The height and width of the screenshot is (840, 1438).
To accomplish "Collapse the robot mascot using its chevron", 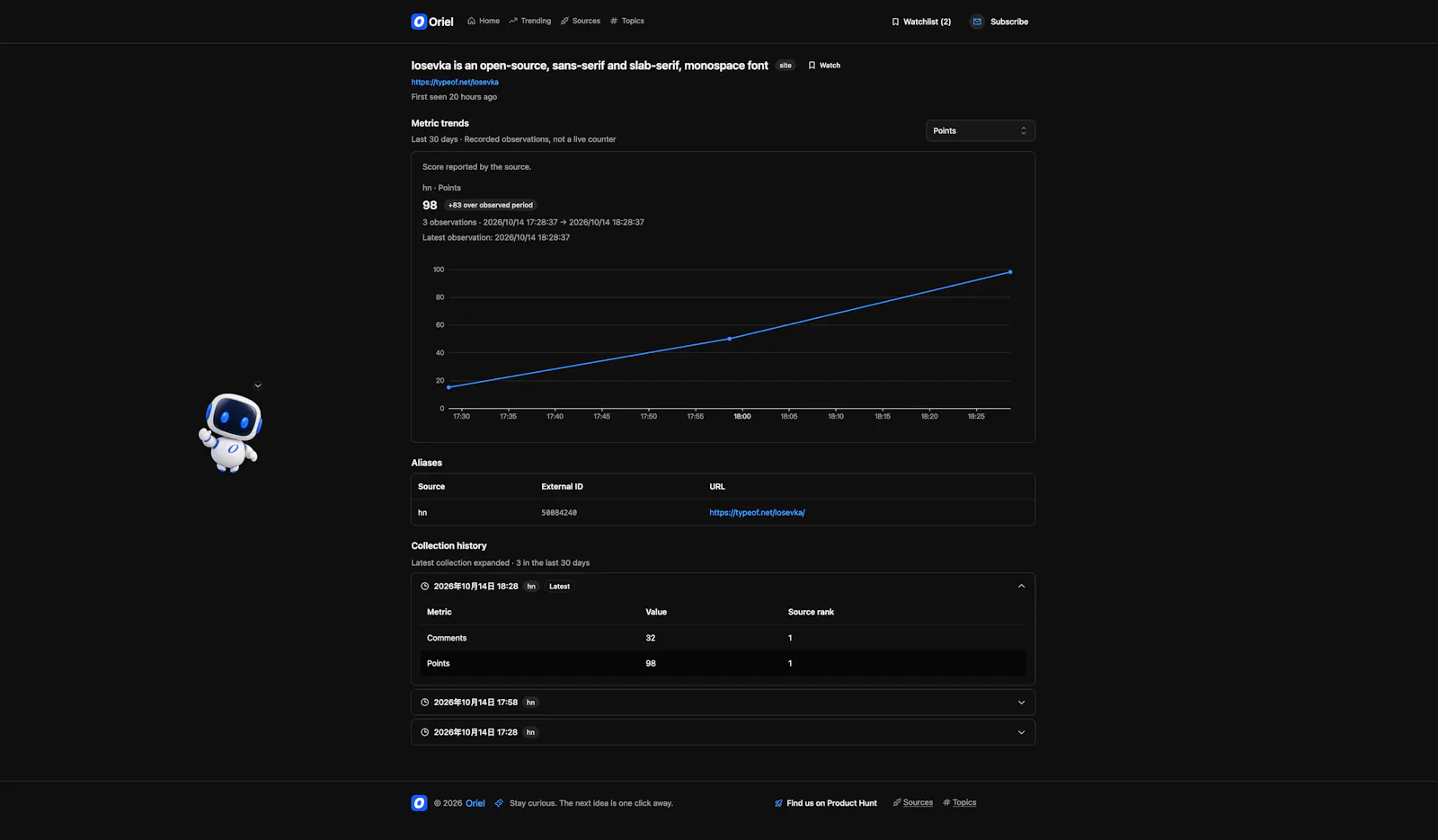I will click(258, 386).
